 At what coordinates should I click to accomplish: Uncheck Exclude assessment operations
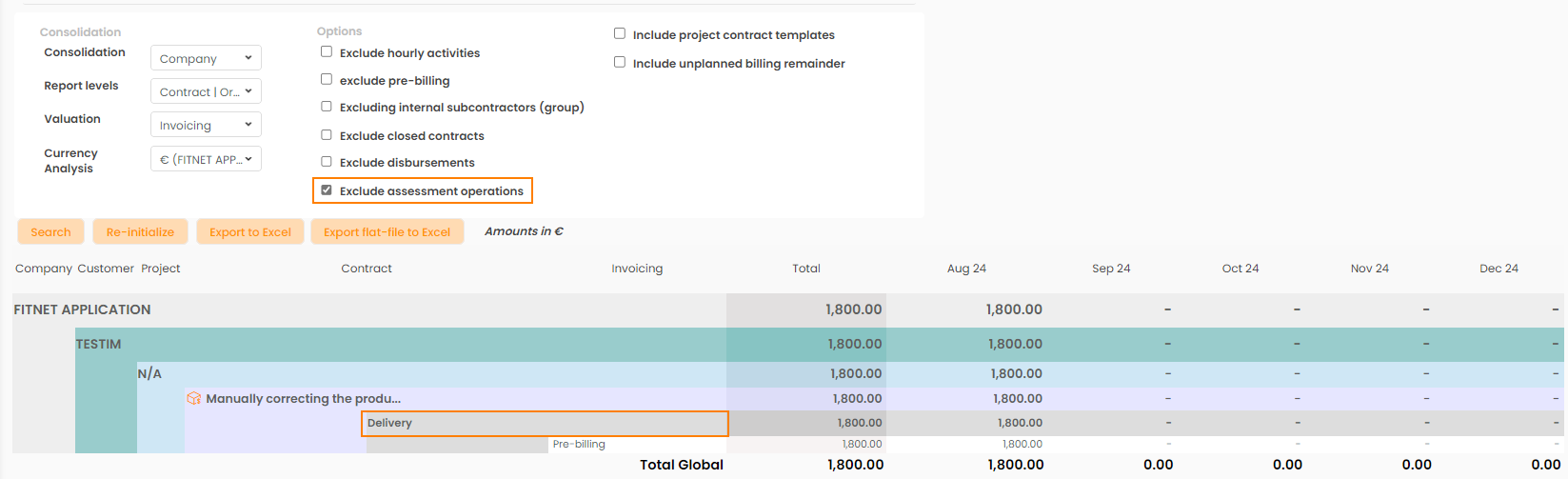[327, 190]
